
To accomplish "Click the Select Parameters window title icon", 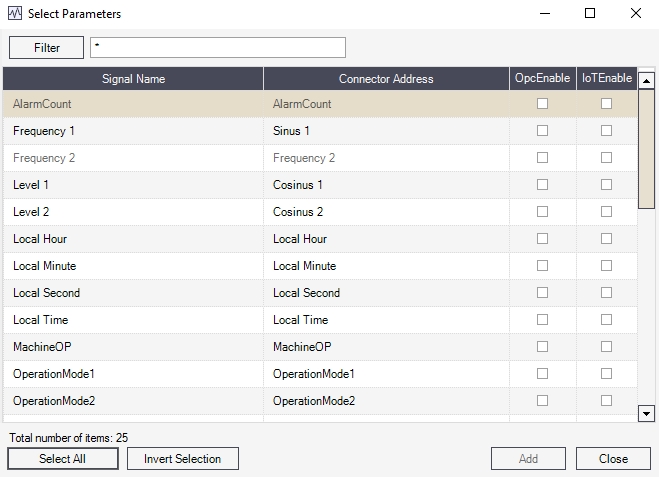I will (15, 14).
